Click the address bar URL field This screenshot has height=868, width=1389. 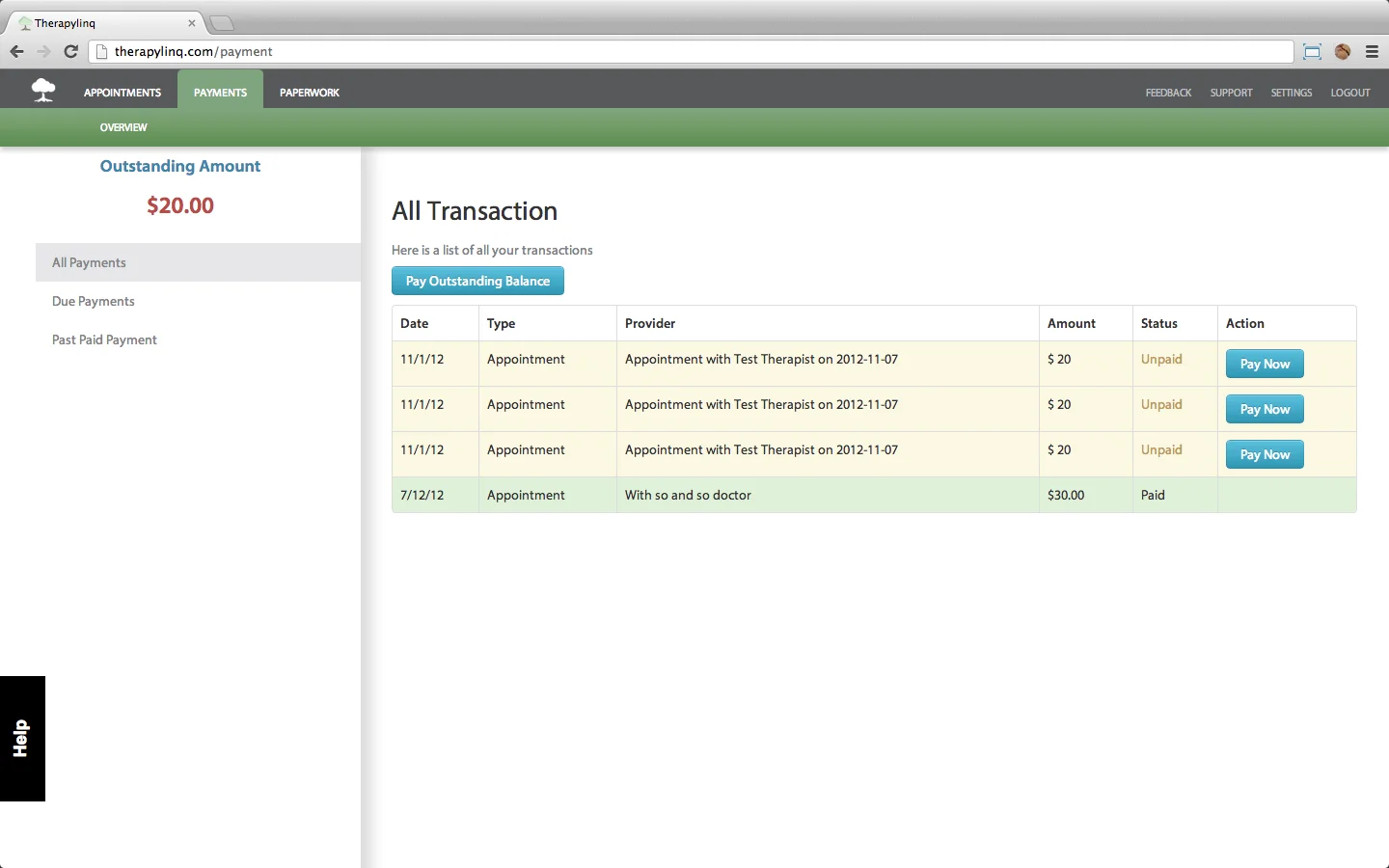[x=691, y=52]
